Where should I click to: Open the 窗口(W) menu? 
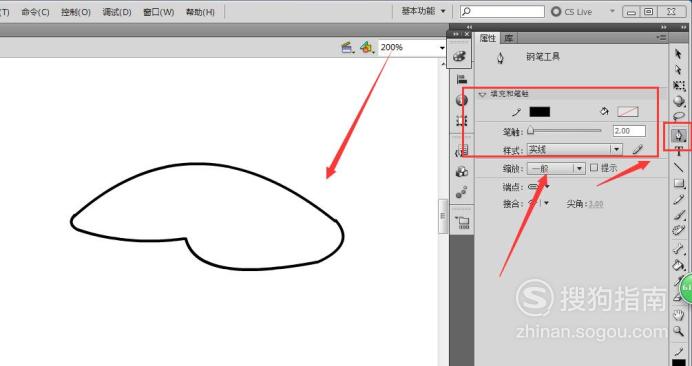click(159, 12)
